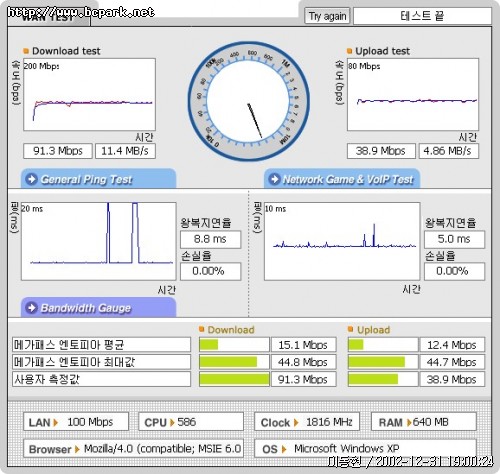Open the General Ping Test header tab
Screen dimensions: 500x474
pos(98,179)
